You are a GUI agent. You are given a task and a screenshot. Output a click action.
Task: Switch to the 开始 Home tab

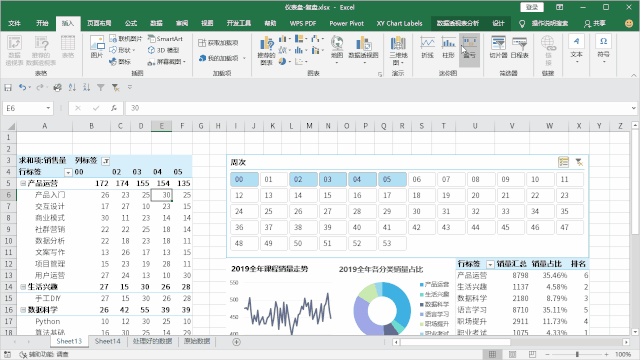pyautogui.click(x=42, y=23)
